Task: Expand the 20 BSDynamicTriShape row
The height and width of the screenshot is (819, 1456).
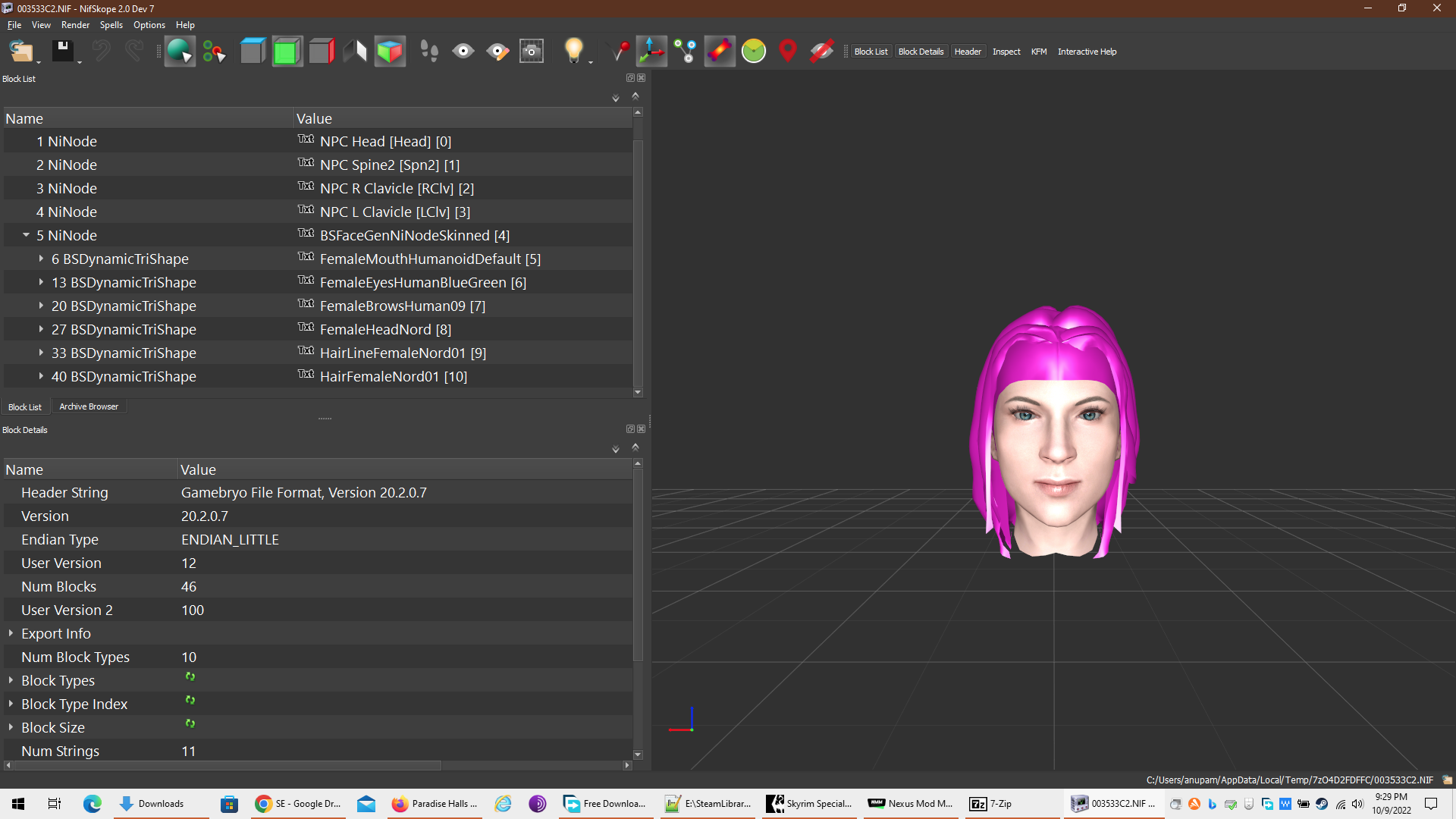Action: click(41, 306)
